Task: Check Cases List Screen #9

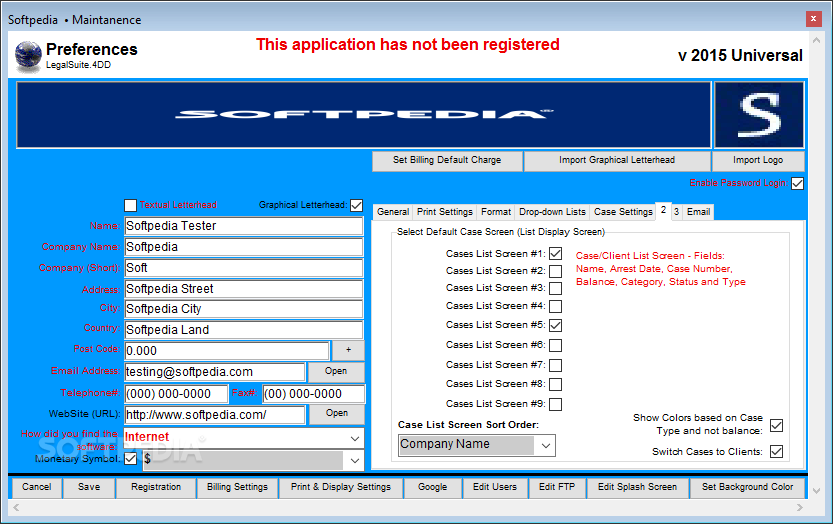Action: click(x=556, y=404)
